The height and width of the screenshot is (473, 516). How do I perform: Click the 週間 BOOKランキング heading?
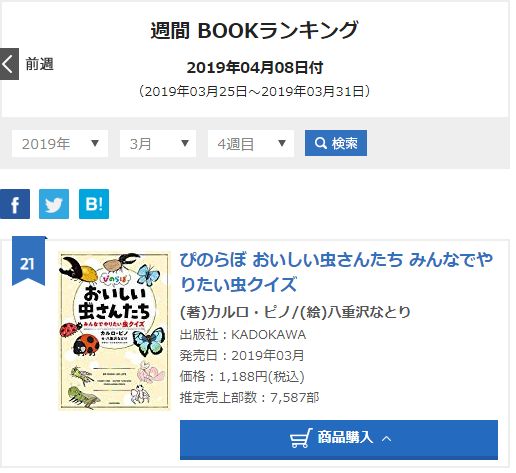(255, 30)
